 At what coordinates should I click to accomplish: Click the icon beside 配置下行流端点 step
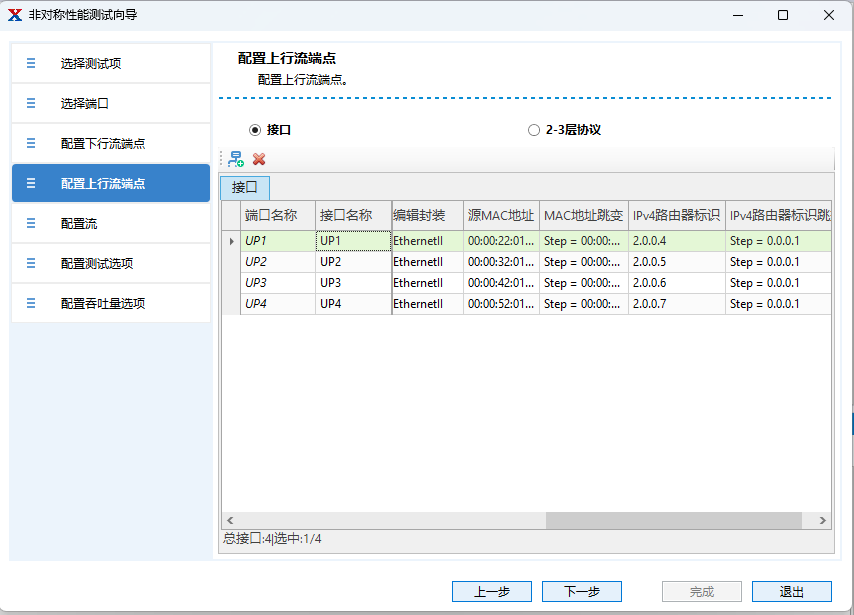click(x=31, y=143)
